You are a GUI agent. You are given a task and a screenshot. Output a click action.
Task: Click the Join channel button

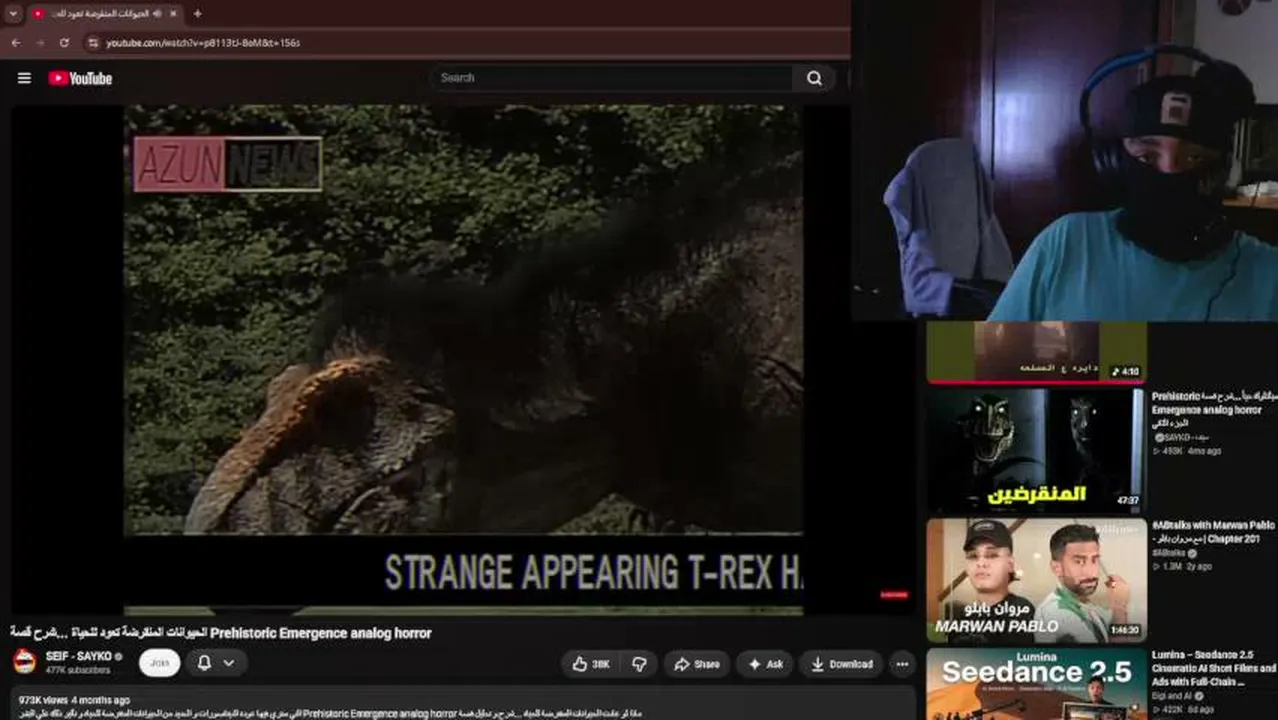coord(159,663)
